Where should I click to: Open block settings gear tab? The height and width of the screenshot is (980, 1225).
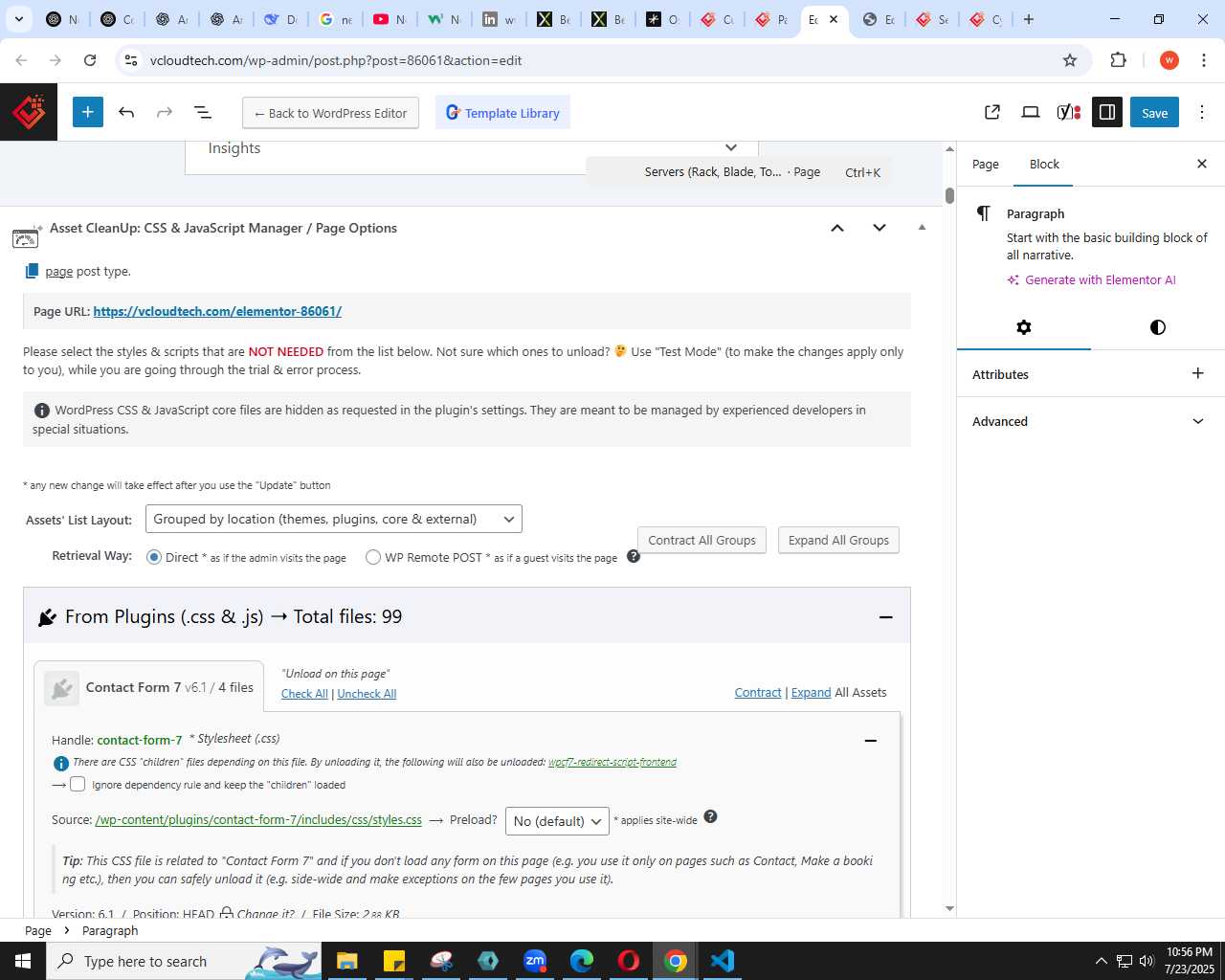click(1024, 327)
